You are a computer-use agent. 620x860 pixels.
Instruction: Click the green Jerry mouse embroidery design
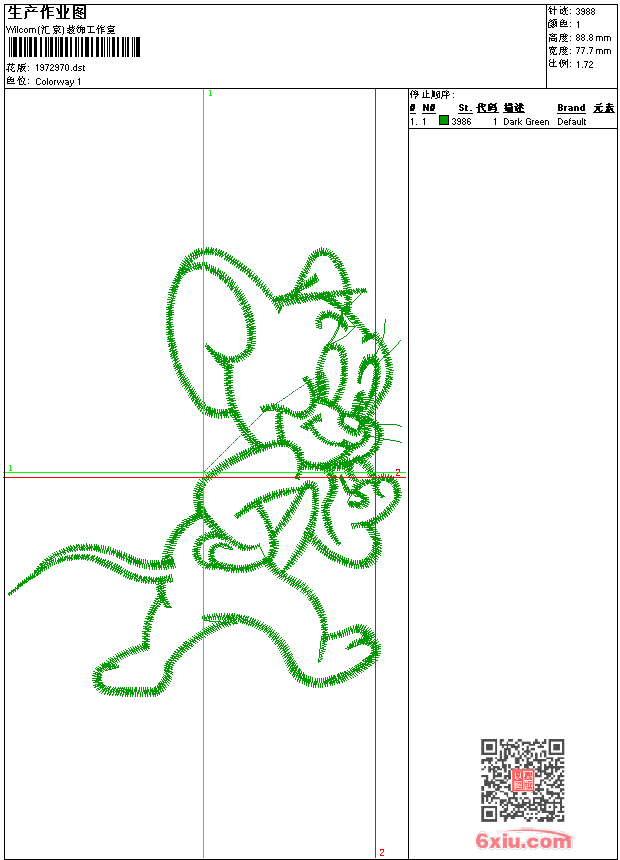[x=206, y=472]
